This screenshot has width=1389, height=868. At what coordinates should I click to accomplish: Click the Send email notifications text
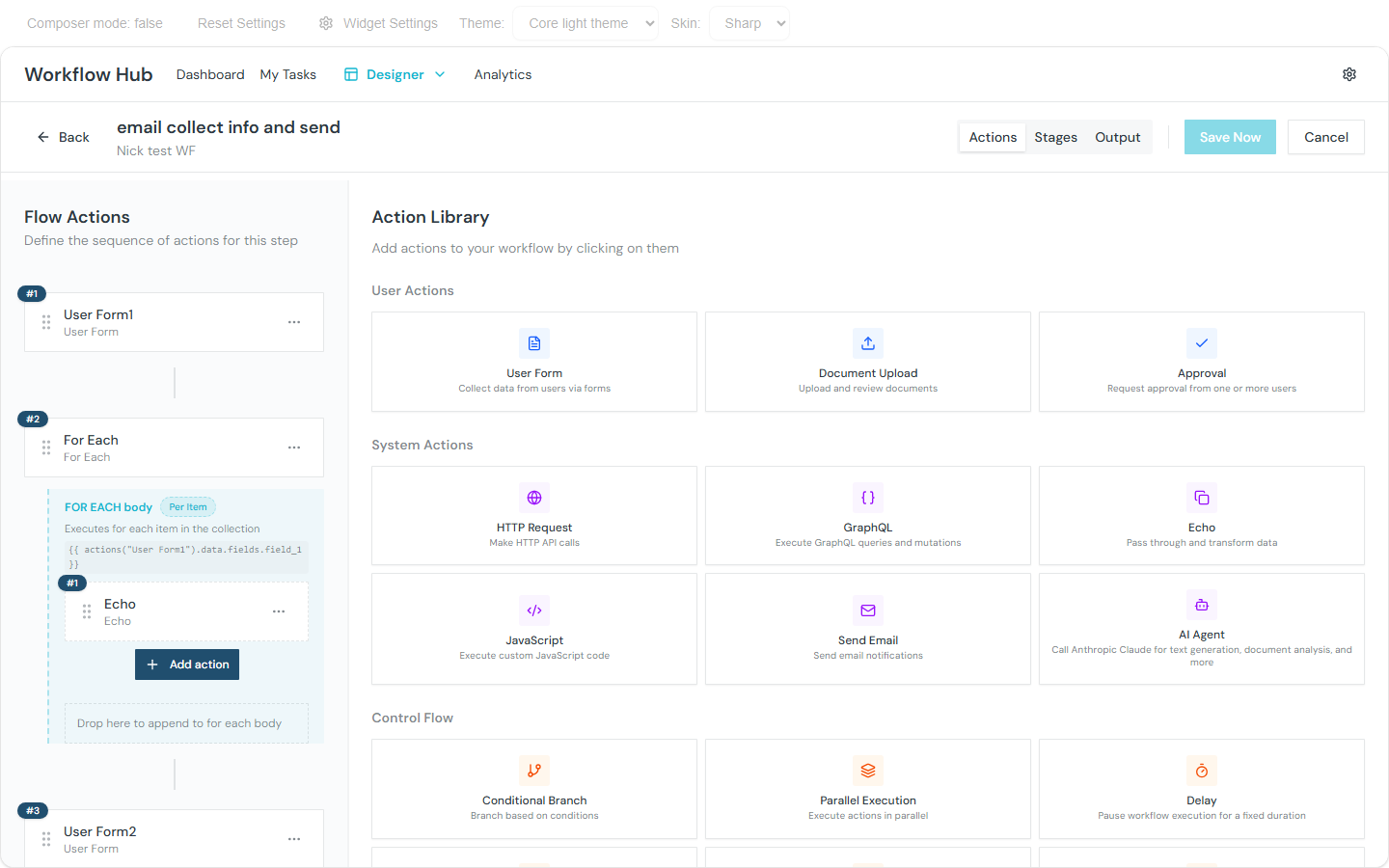pyautogui.click(x=868, y=656)
